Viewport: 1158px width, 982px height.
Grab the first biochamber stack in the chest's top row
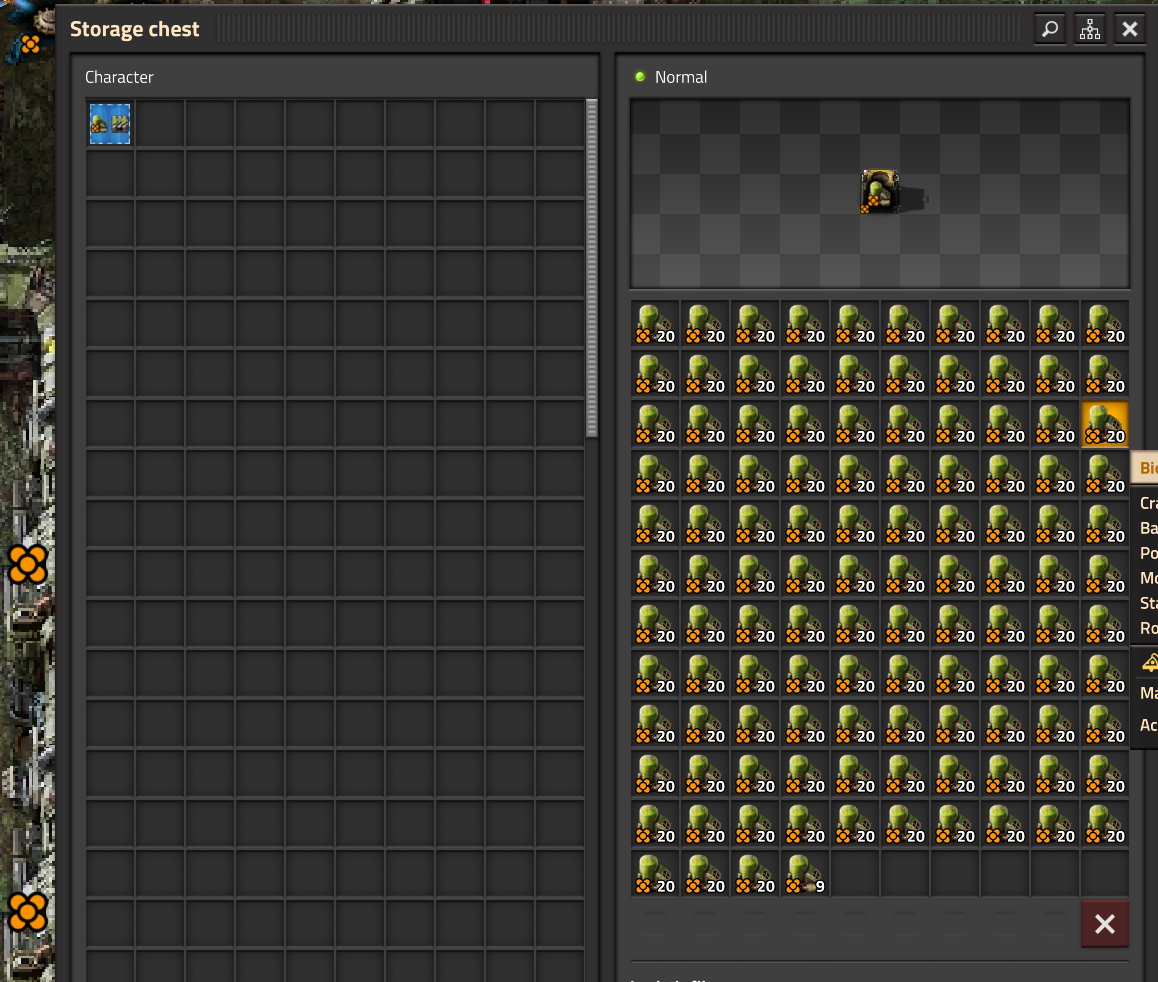tap(655, 324)
